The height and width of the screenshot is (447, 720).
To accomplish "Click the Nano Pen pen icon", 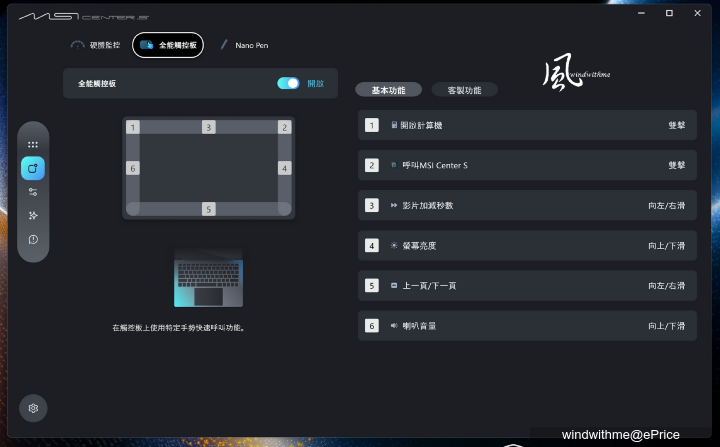I will (x=224, y=45).
